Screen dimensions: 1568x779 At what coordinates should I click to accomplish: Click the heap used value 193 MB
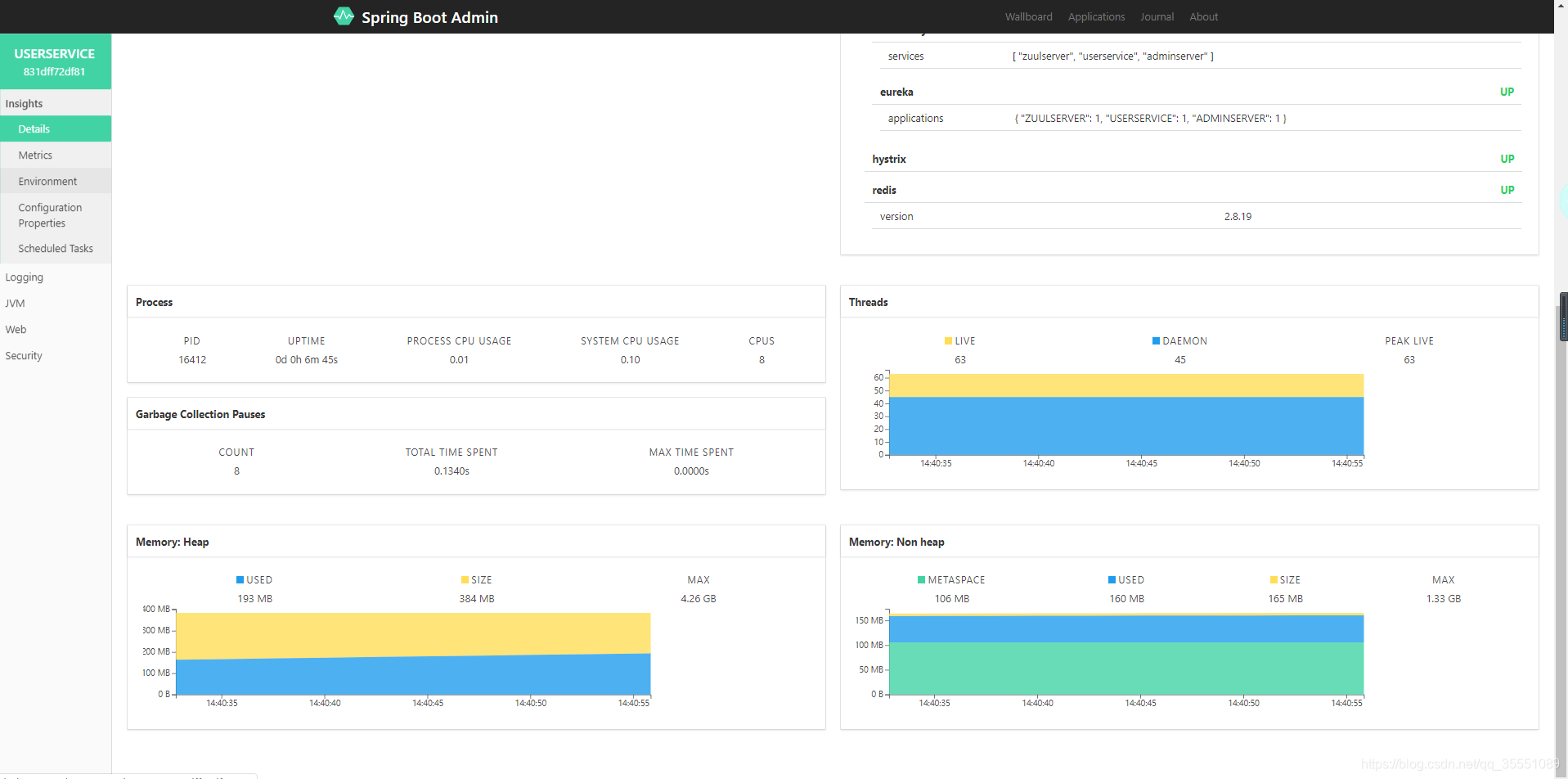[x=255, y=599]
